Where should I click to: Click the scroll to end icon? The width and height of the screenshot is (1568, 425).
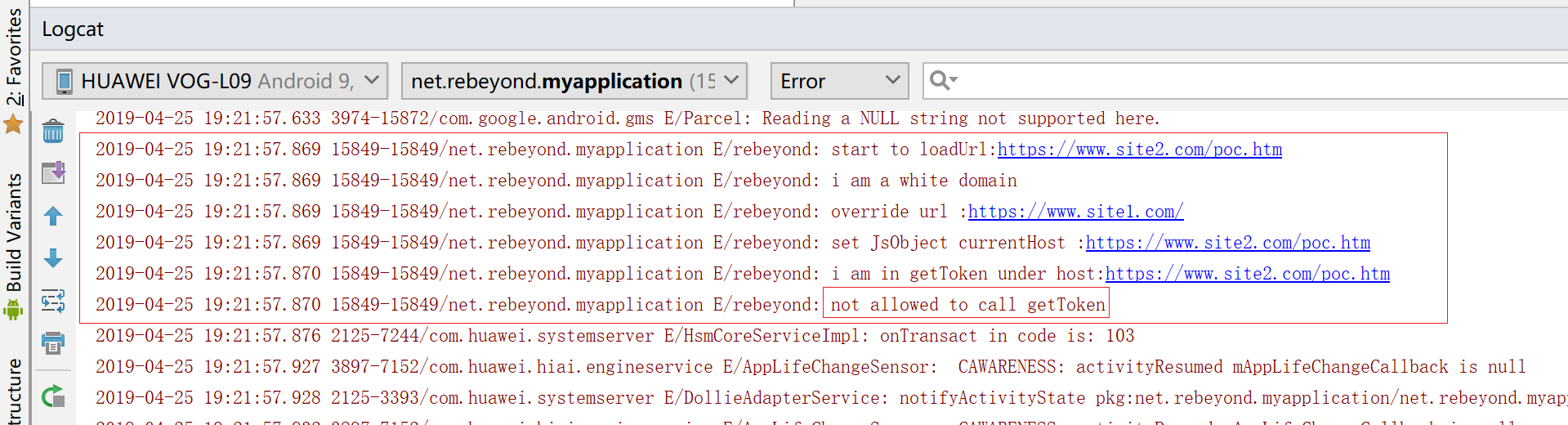click(x=53, y=172)
